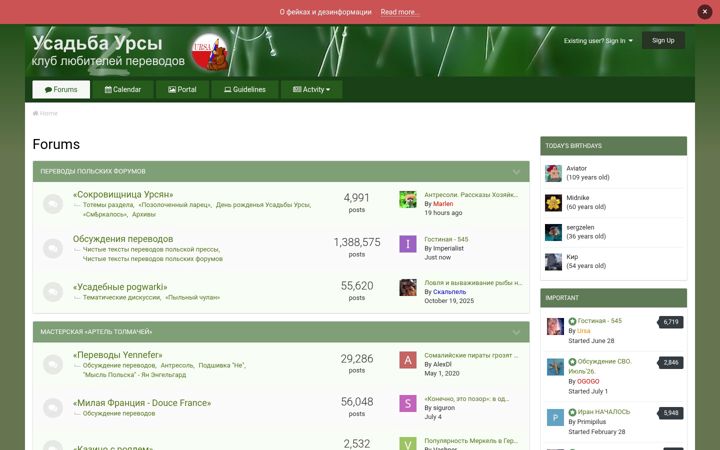Click Imperialist's purple I avatar
This screenshot has height=450, width=720.
408,244
